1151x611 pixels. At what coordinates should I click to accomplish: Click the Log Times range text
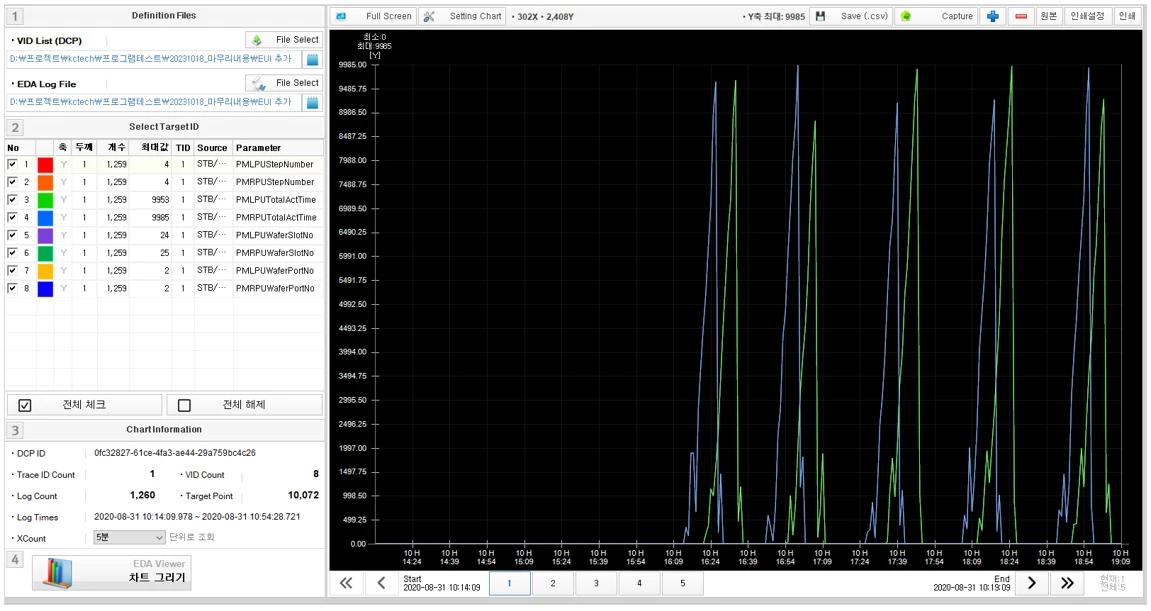coord(197,516)
